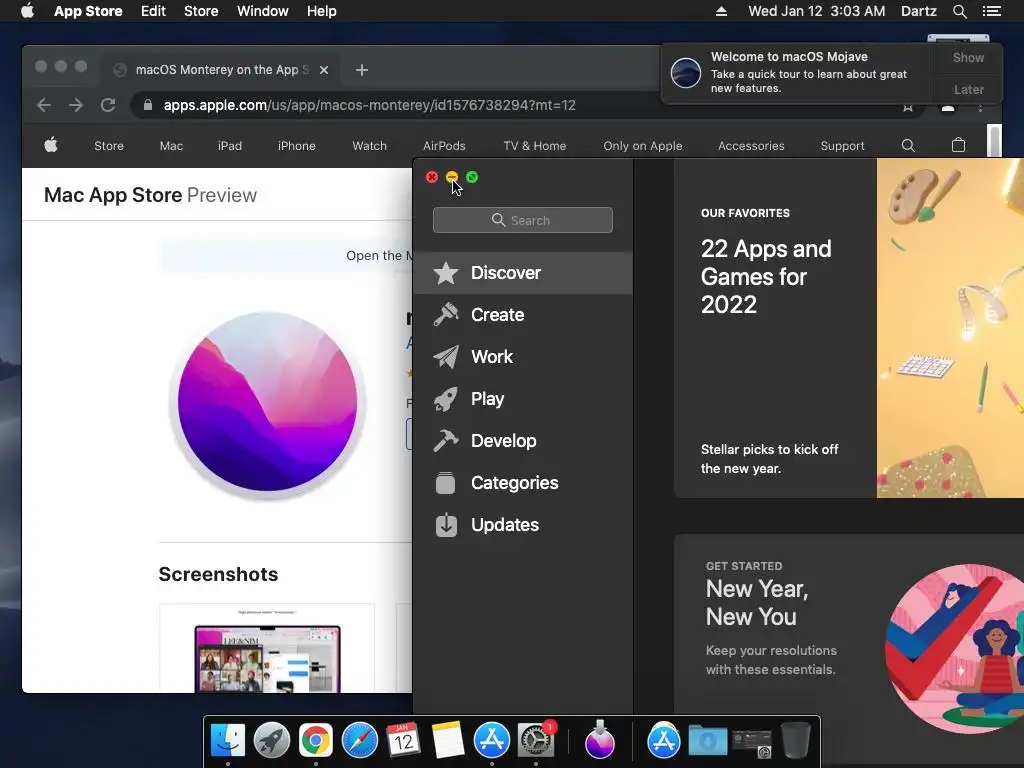Open Google Chrome from the Dock
This screenshot has height=768, width=1024.
315,741
